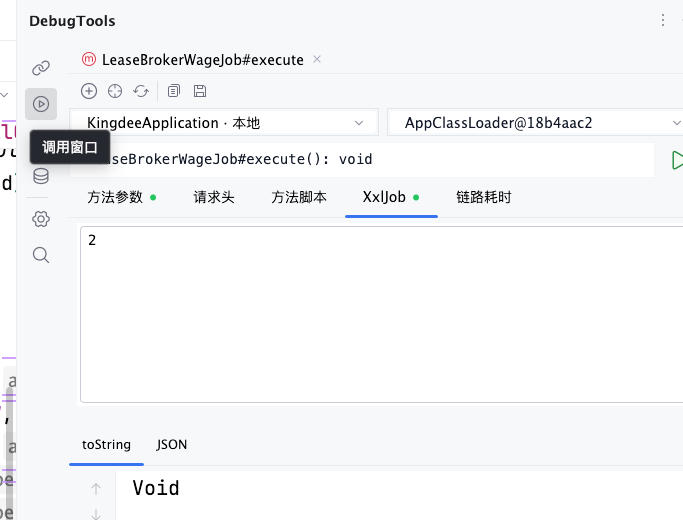Click the execute(): void method signature field
683x520 pixels.
(x=362, y=159)
